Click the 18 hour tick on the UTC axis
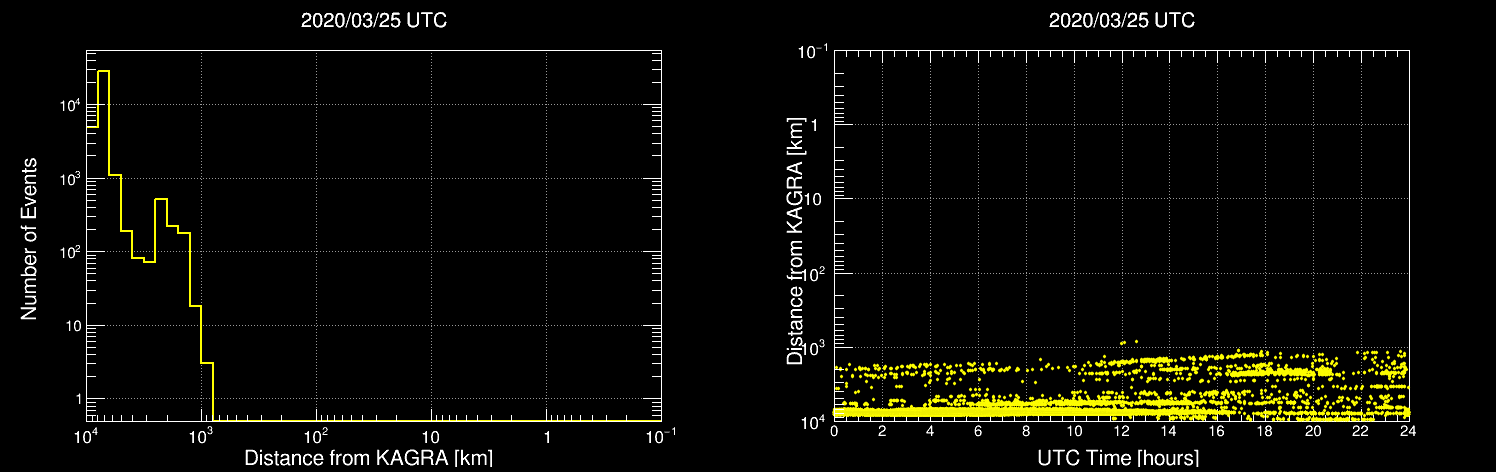This screenshot has height=472, width=1496. pos(1265,433)
